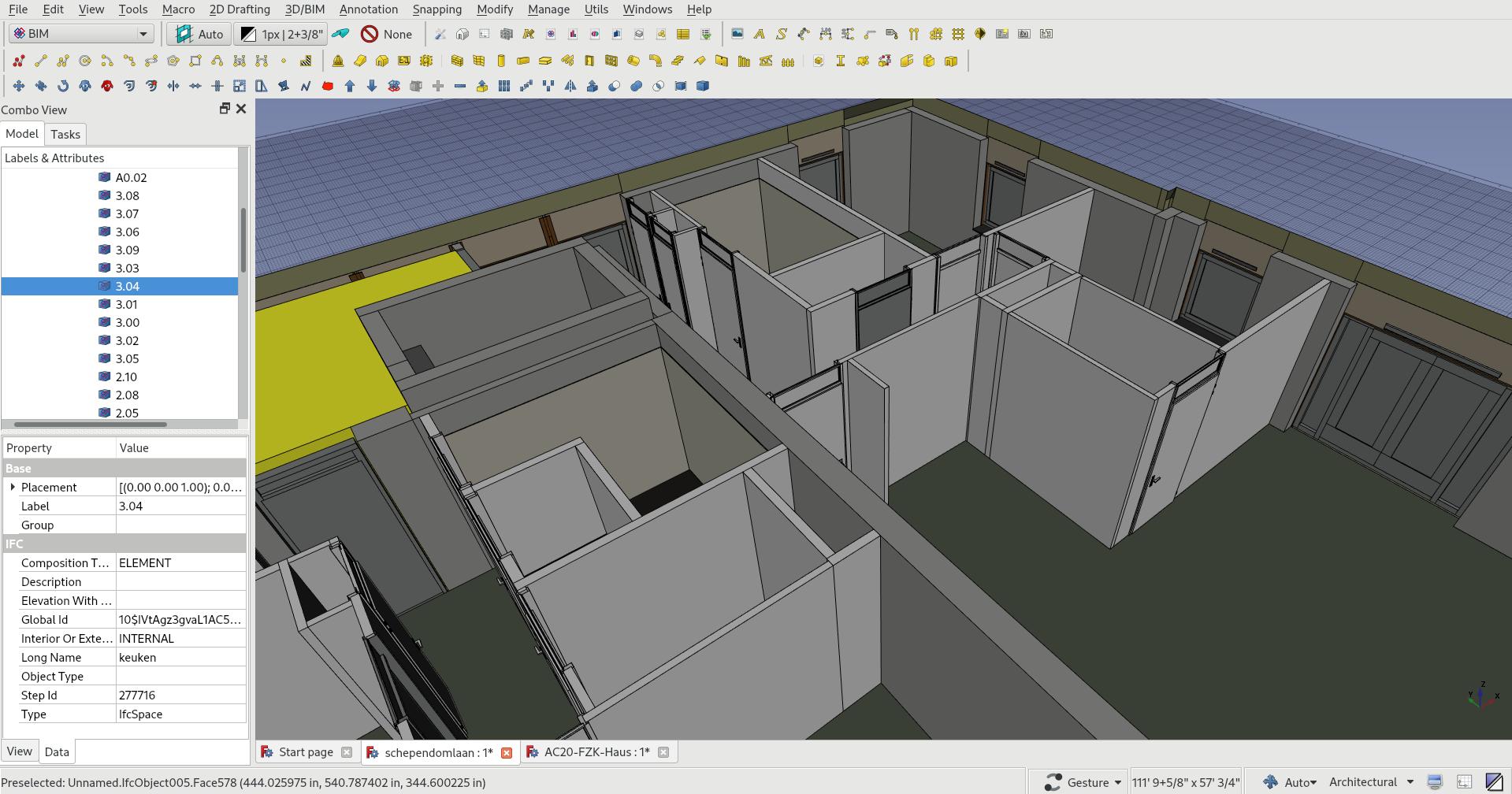Select the Draft Line tool
The height and width of the screenshot is (794, 1512).
[41, 60]
